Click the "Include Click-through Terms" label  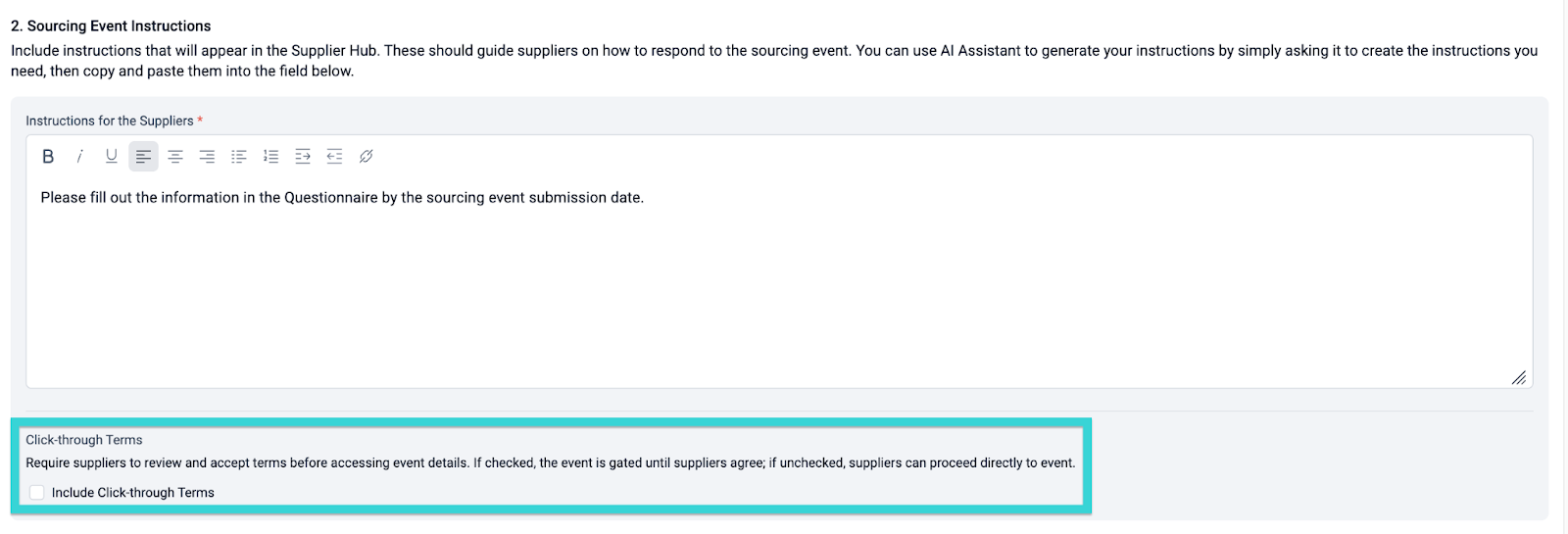coord(132,493)
